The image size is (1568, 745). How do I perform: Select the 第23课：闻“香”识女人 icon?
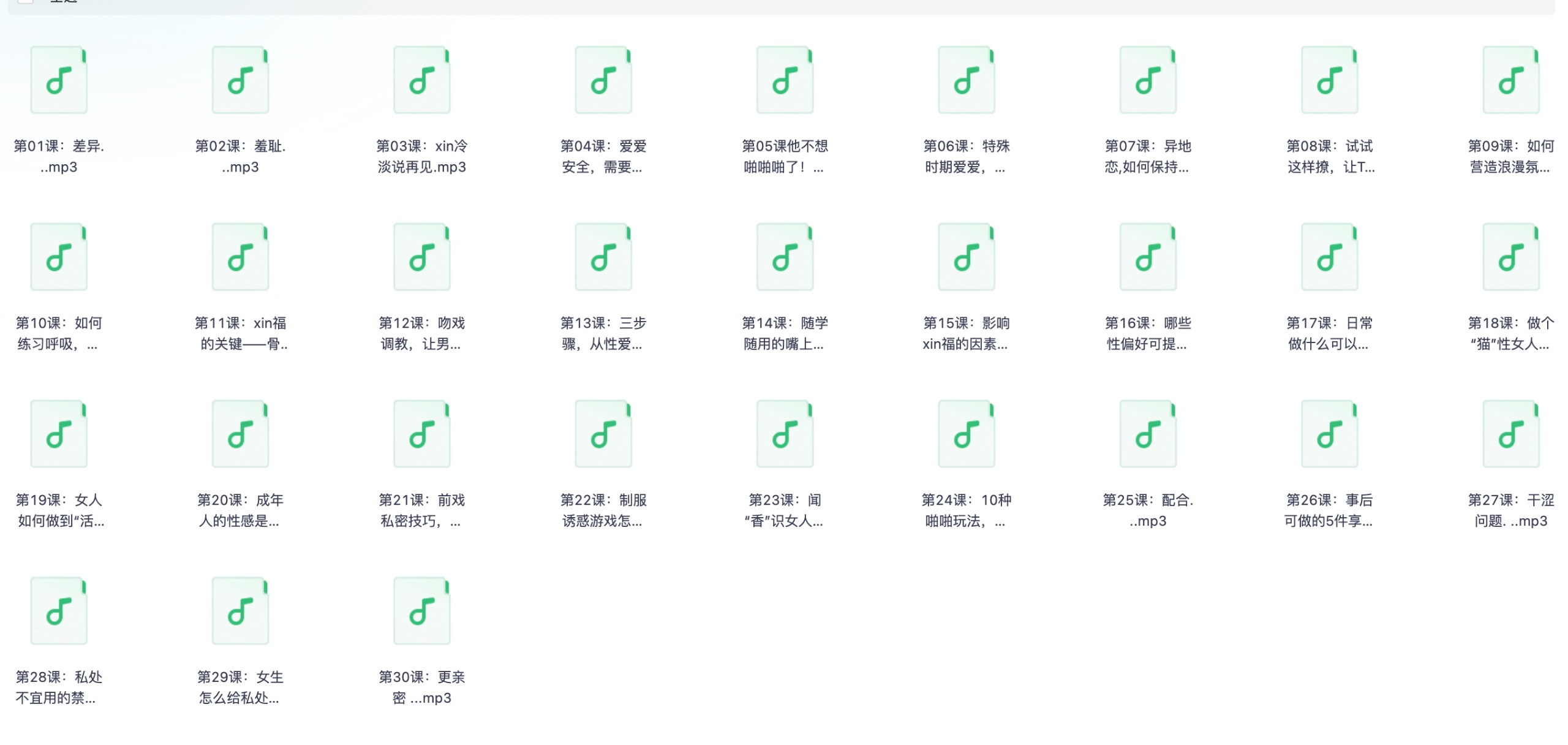pyautogui.click(x=785, y=434)
